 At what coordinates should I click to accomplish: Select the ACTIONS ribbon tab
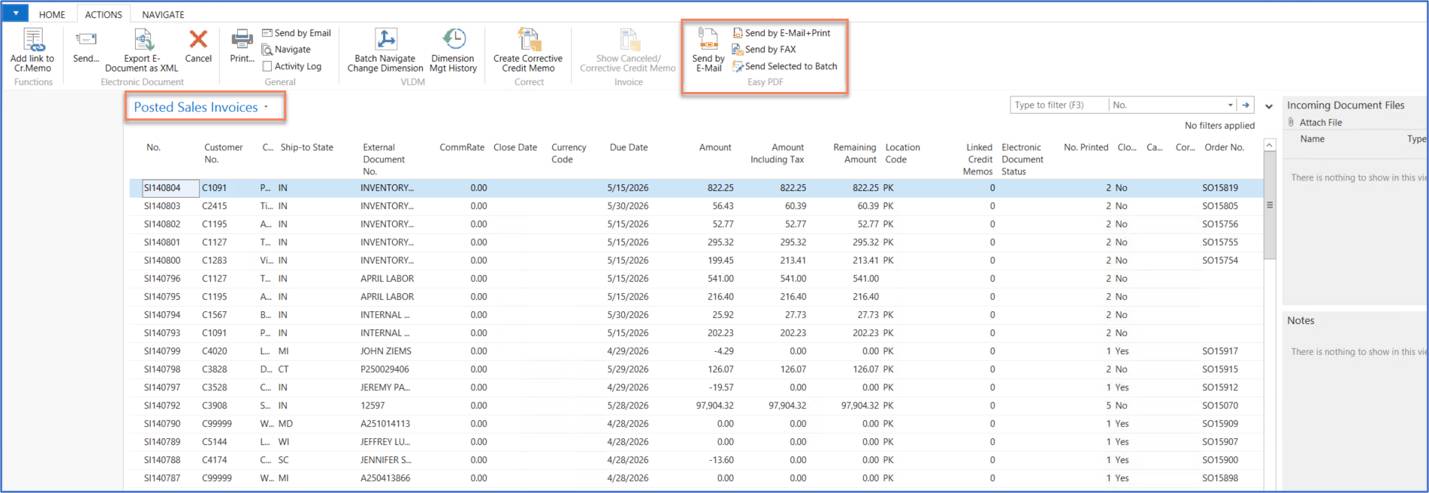point(103,15)
